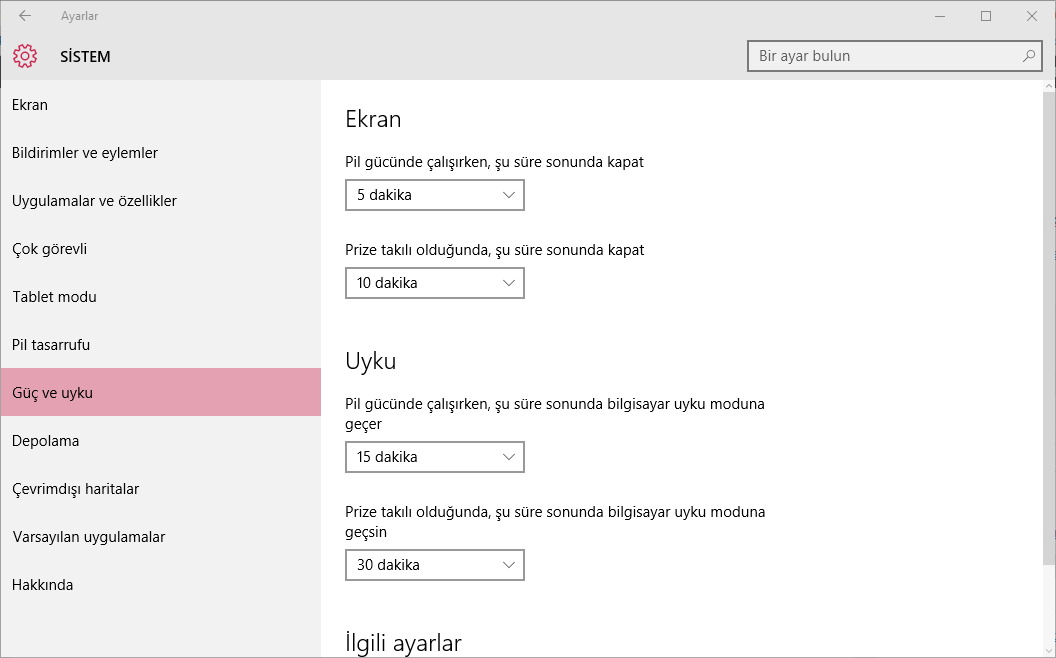Open the Hakkında page
The image size is (1056, 658).
pos(42,584)
